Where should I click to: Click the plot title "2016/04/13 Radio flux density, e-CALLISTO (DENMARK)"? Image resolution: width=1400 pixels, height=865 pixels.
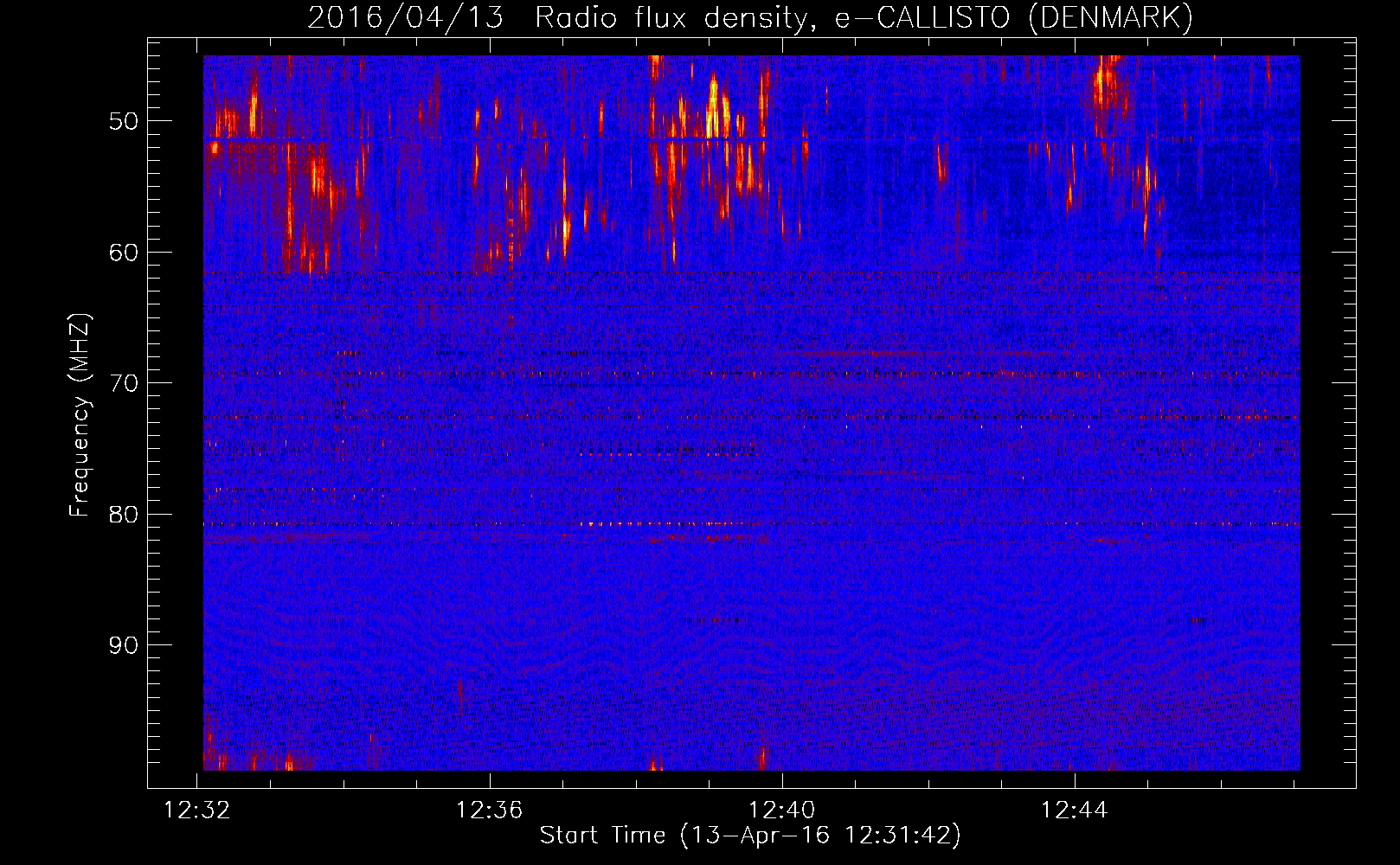(x=750, y=18)
